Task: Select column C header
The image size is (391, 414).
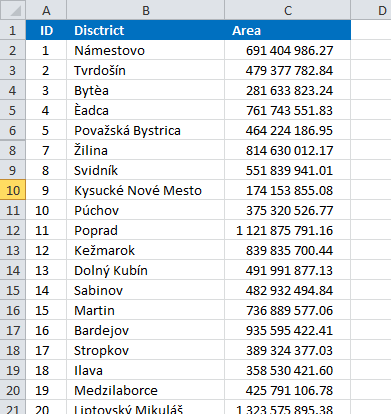Action: (x=288, y=10)
